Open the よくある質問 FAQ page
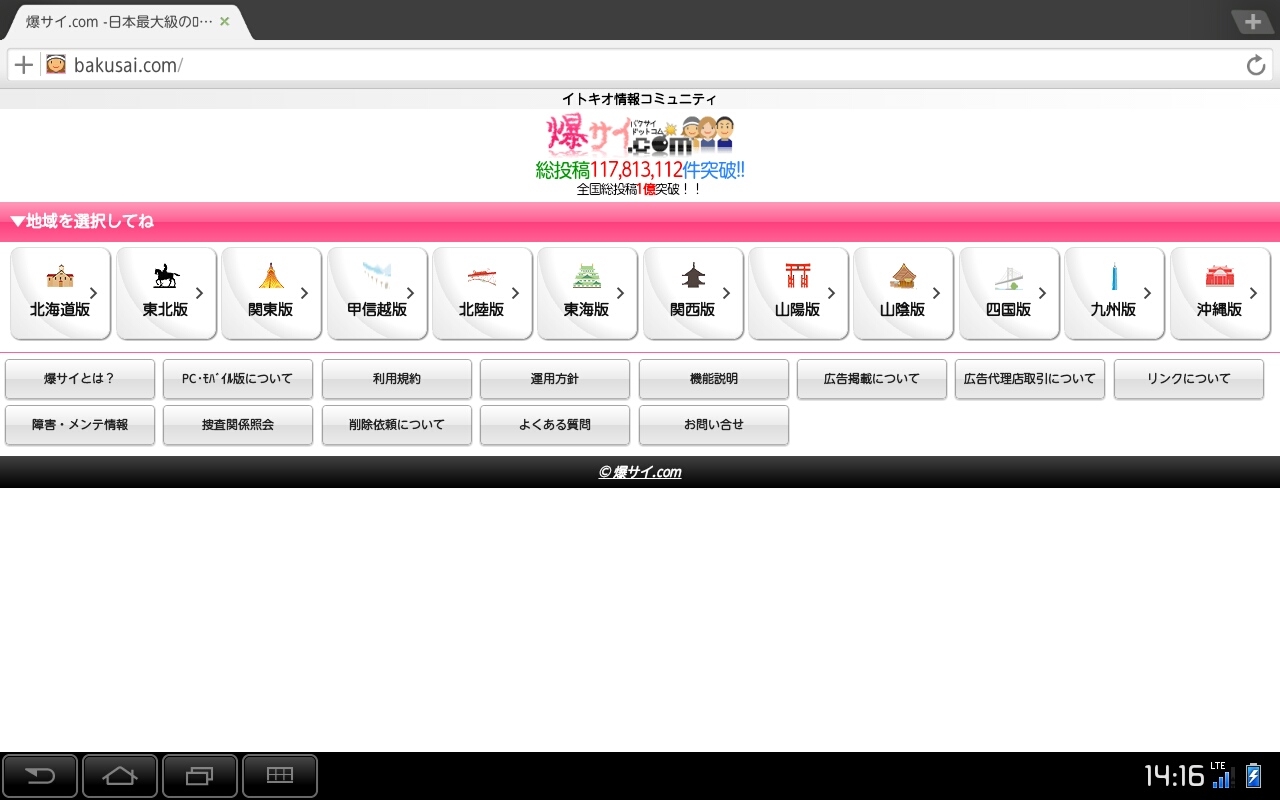1280x800 pixels. pyautogui.click(x=555, y=425)
